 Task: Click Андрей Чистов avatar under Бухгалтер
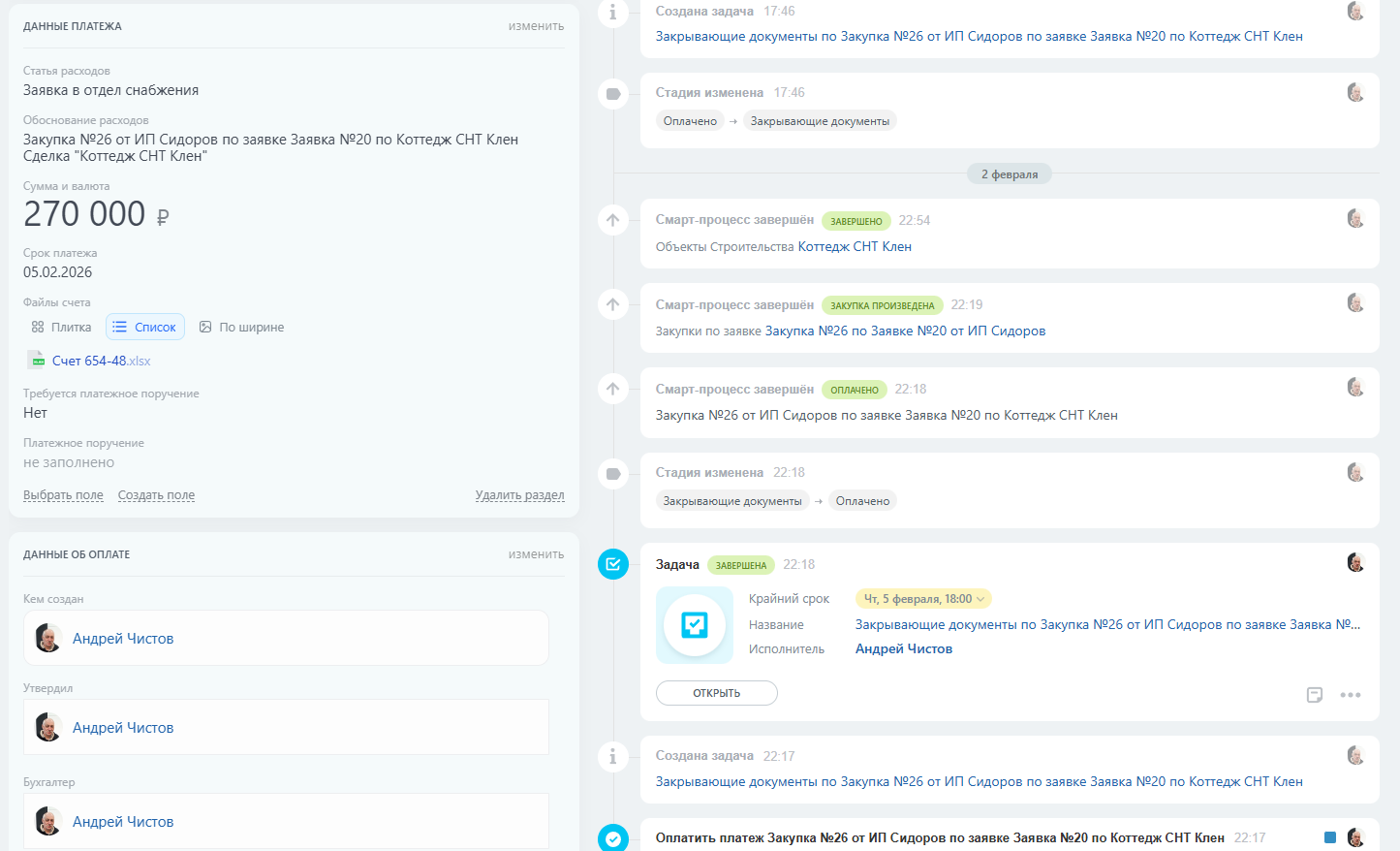[x=48, y=821]
